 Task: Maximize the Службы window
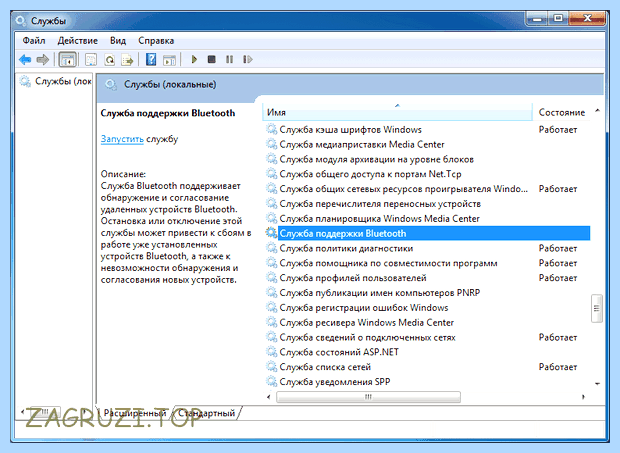(558, 18)
